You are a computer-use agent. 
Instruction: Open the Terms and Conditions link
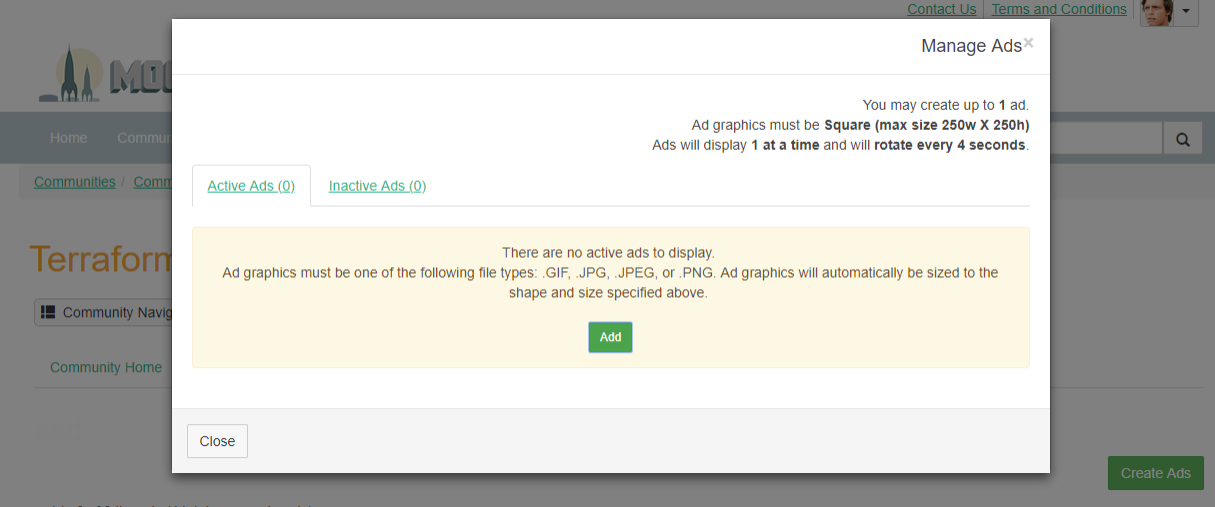pyautogui.click(x=1059, y=9)
